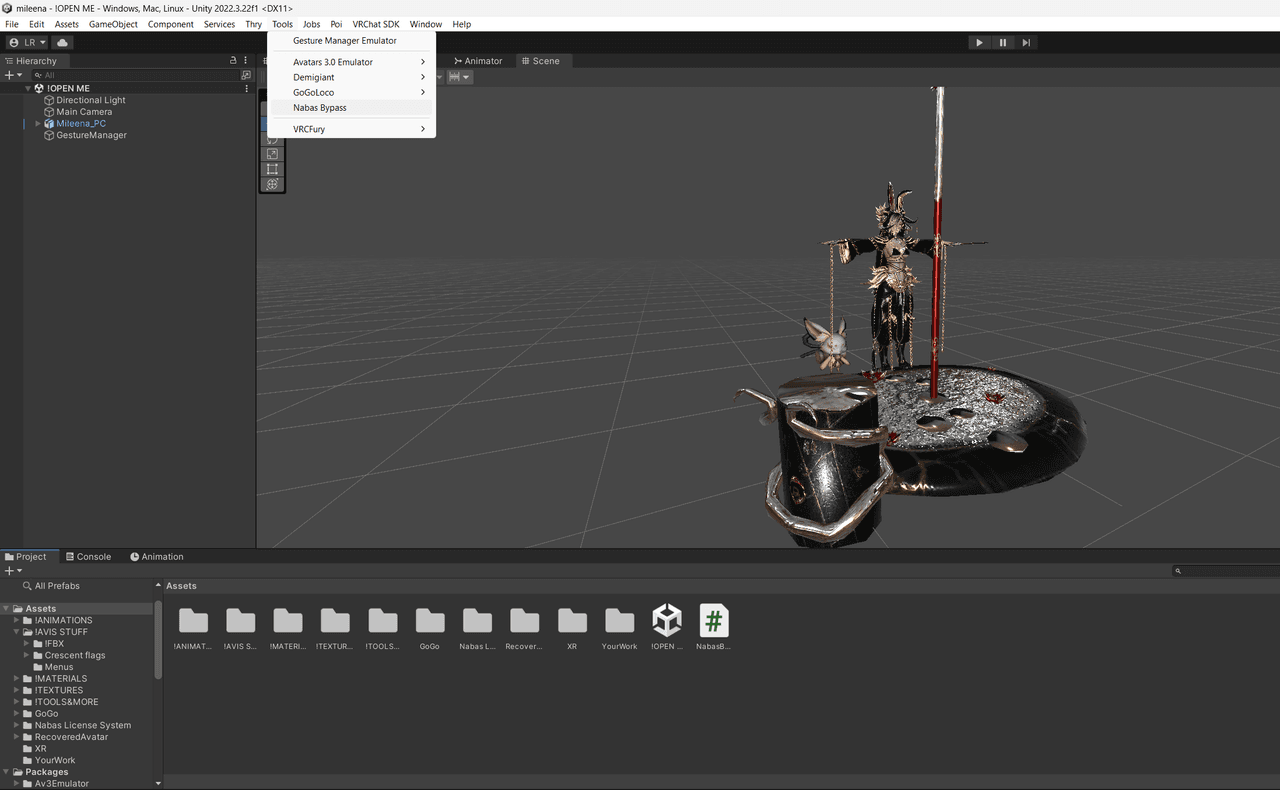Image resolution: width=1280 pixels, height=790 pixels.
Task: Start Play mode
Action: (979, 43)
